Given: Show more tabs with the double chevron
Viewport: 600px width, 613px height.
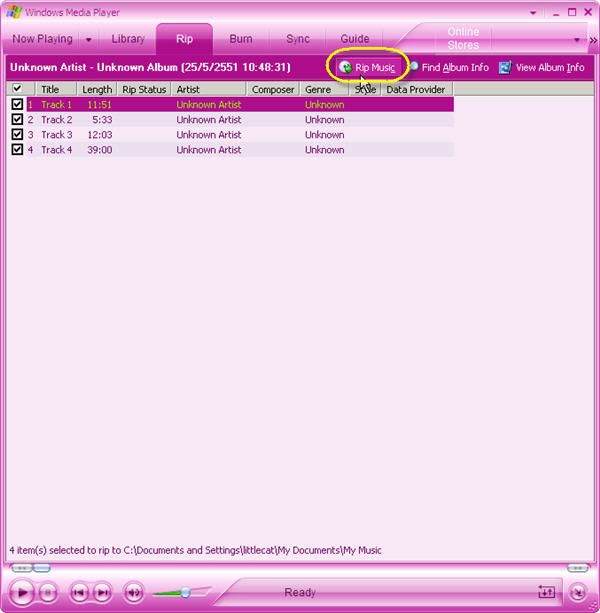Looking at the screenshot, I should pos(593,40).
